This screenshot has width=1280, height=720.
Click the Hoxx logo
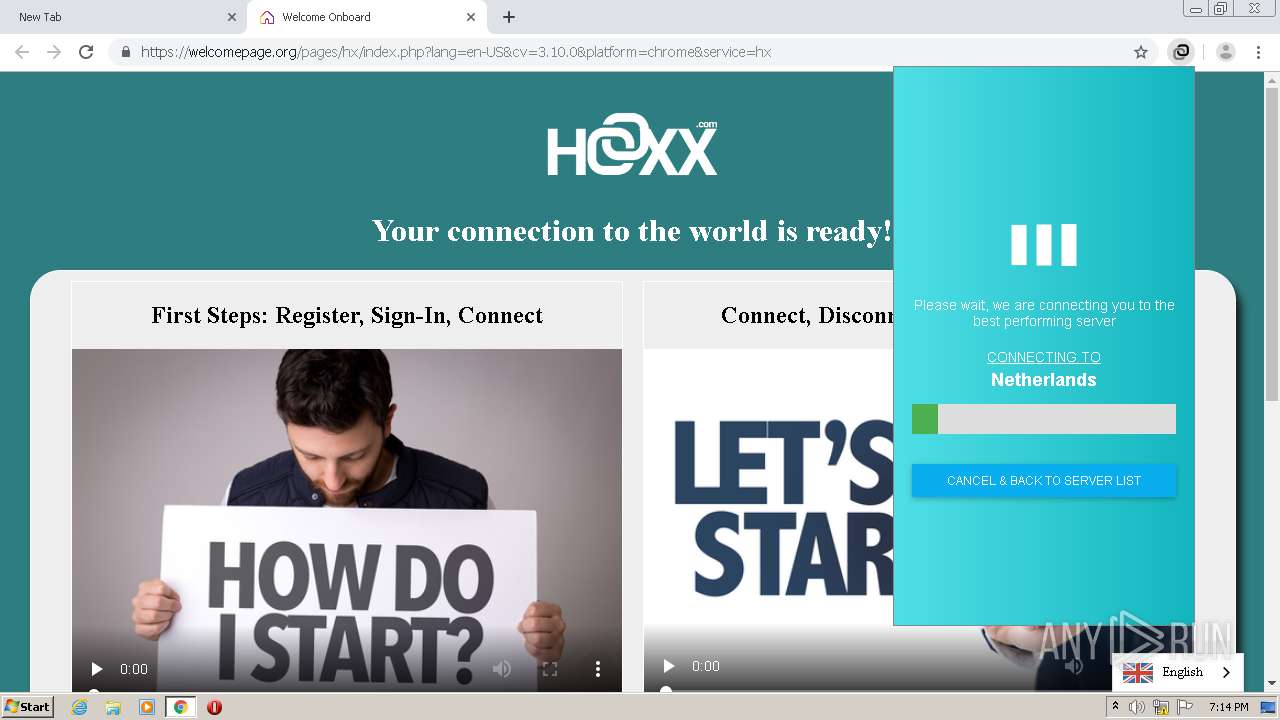[x=632, y=146]
